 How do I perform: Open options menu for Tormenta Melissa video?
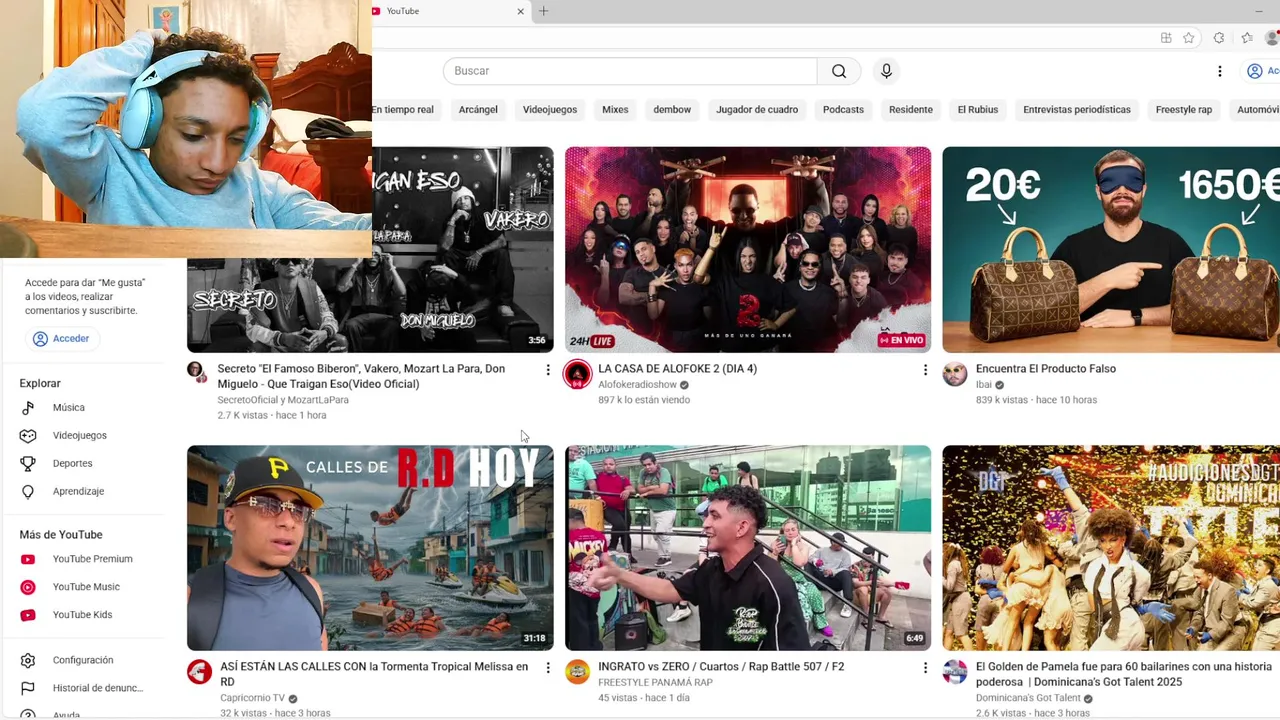click(x=547, y=668)
